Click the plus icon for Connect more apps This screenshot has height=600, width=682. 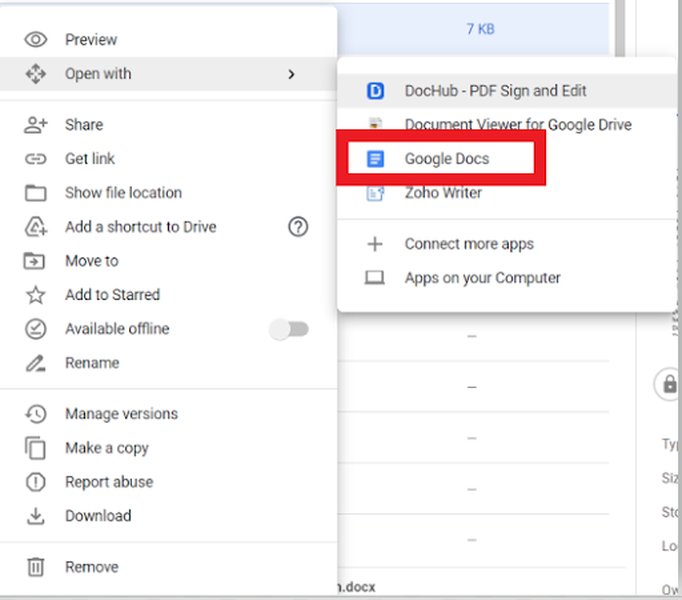pos(375,244)
